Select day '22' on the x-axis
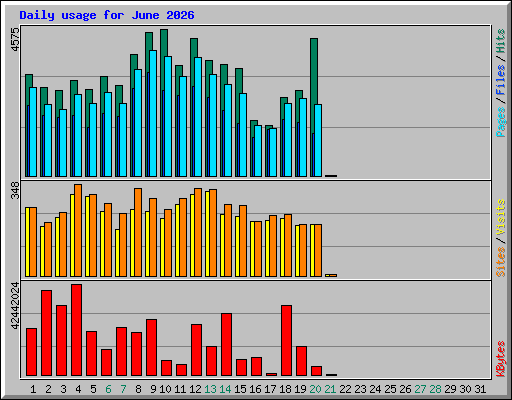The image size is (512, 400). [x=345, y=389]
